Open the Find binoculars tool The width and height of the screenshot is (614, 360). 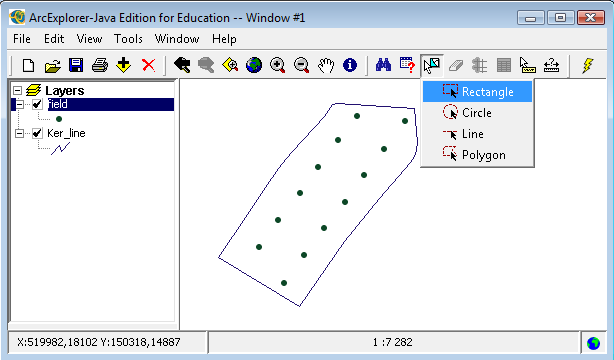click(383, 65)
